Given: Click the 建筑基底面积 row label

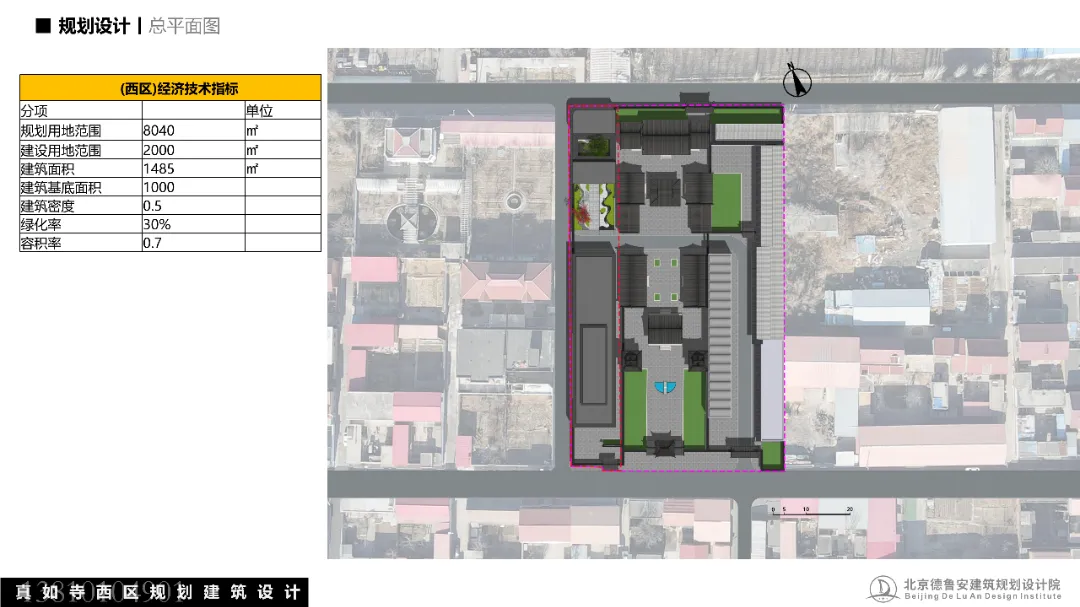Looking at the screenshot, I should click(x=61, y=187).
